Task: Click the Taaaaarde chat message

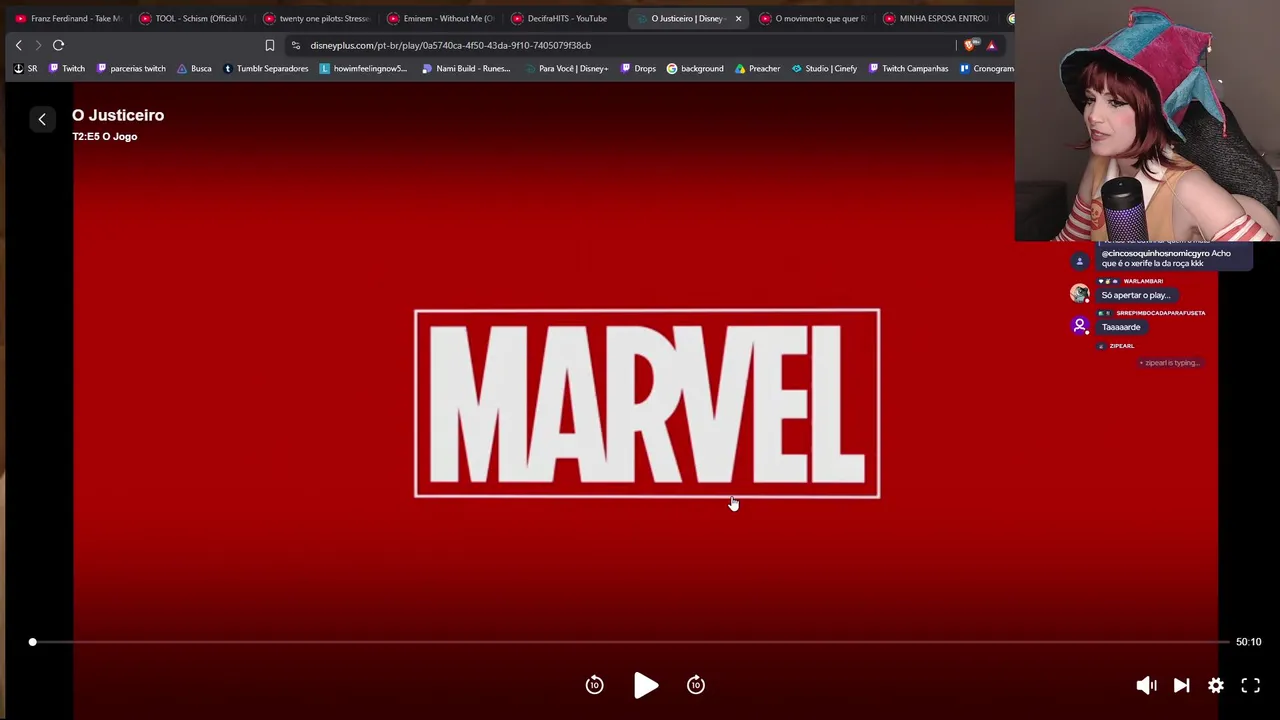Action: click(1121, 327)
